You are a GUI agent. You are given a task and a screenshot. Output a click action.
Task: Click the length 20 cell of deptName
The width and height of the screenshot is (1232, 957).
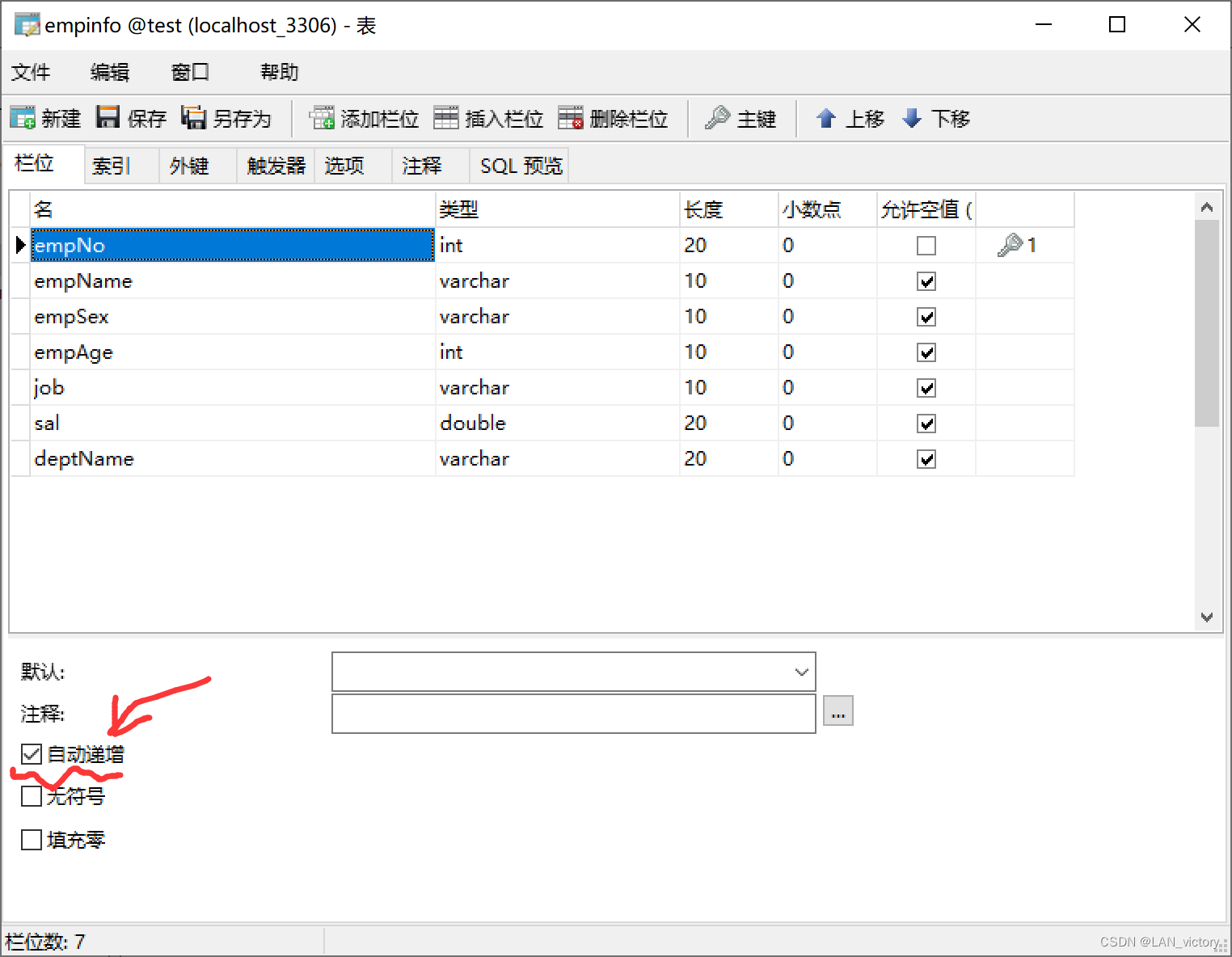(729, 458)
